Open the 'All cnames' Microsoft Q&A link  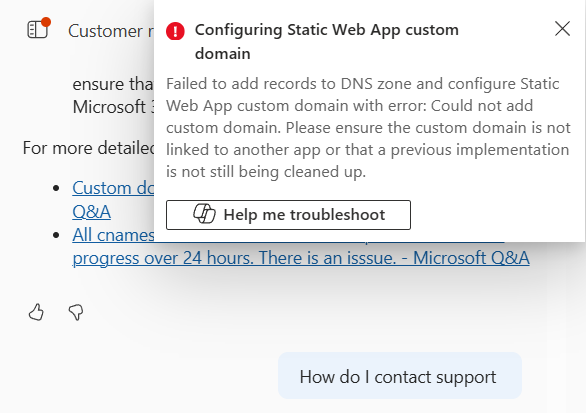[x=113, y=235]
